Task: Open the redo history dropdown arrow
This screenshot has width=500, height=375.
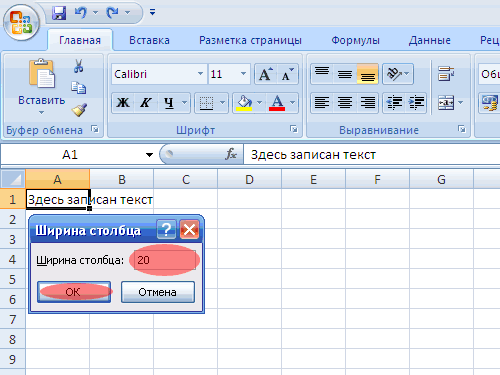Action: 127,13
